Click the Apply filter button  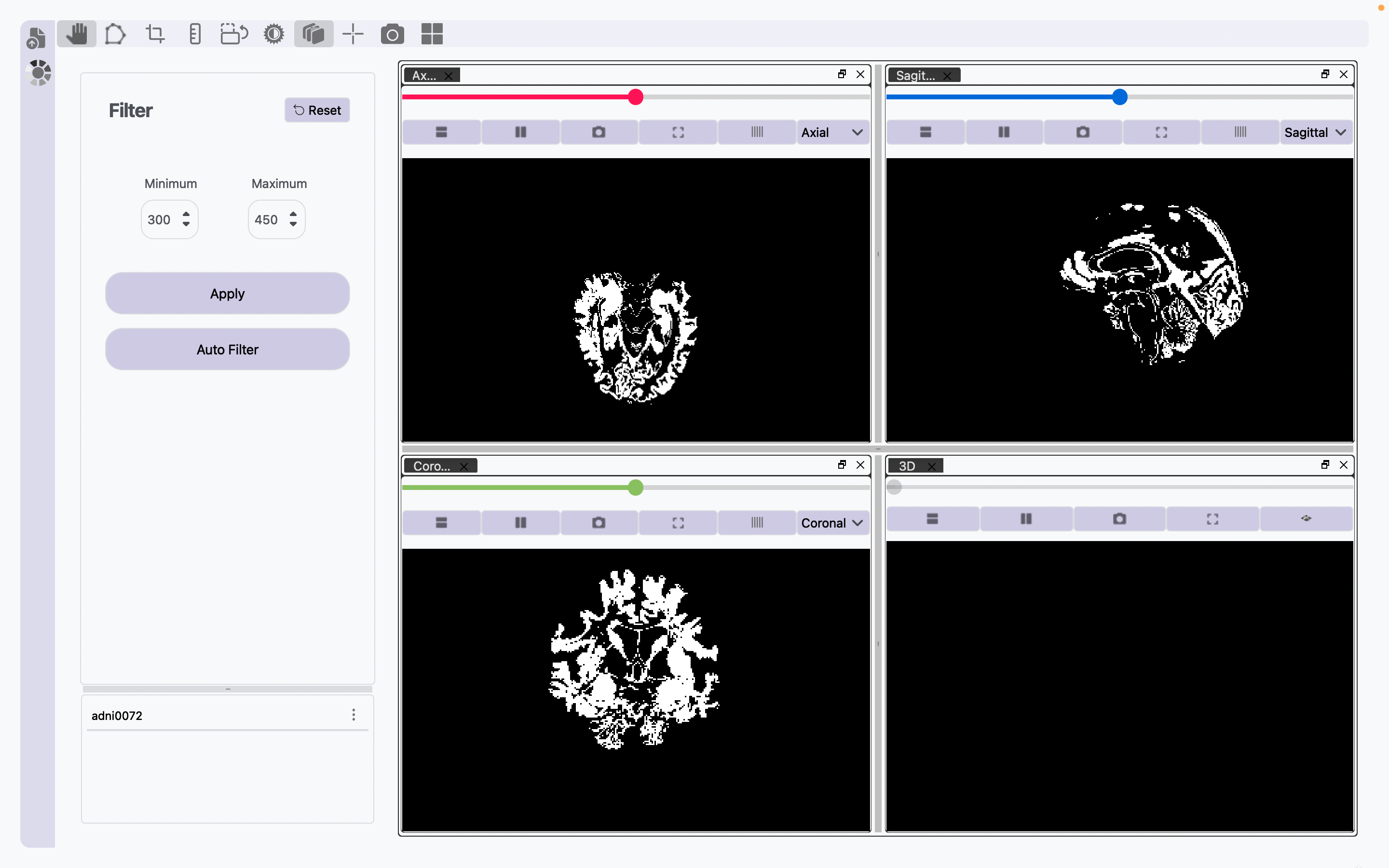click(x=227, y=293)
